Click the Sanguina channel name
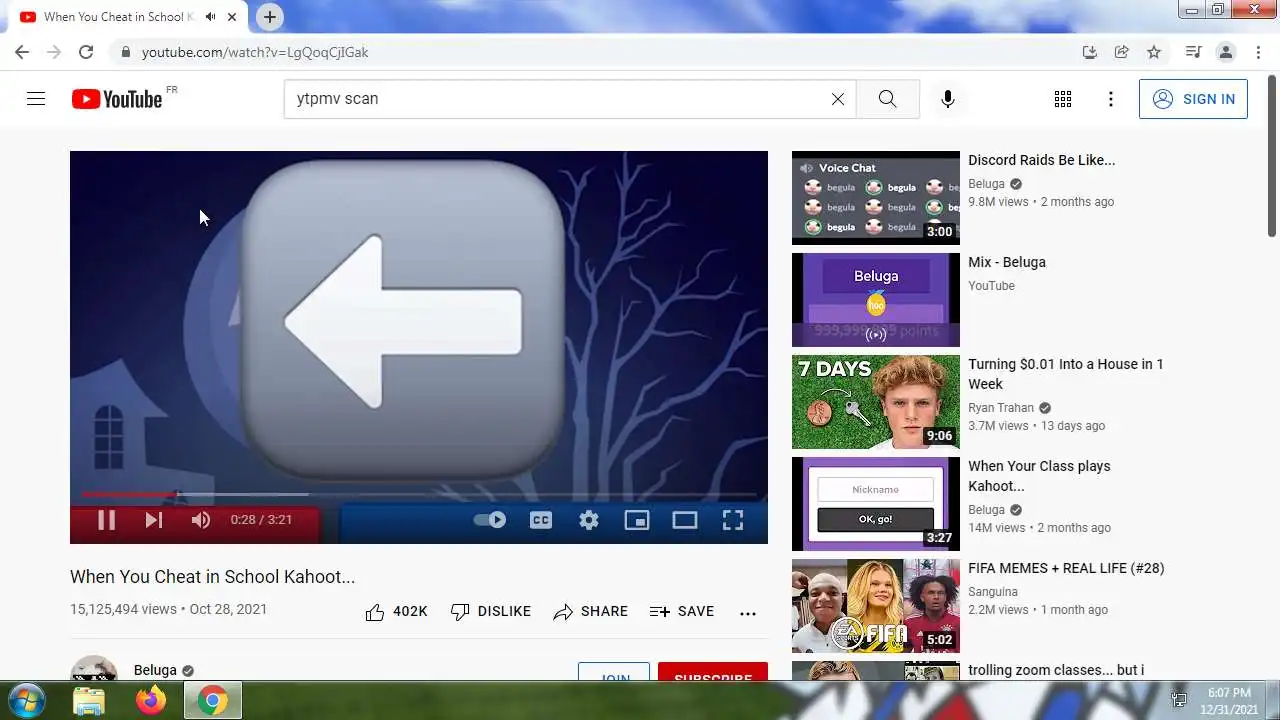 point(993,592)
